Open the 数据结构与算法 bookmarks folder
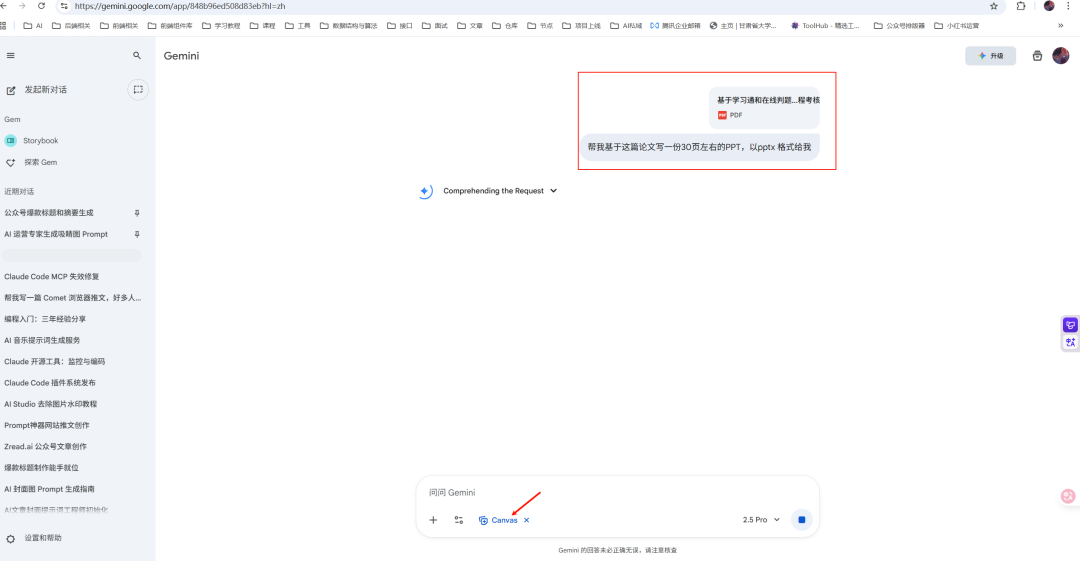Viewport: 1080px width, 561px height. pyautogui.click(x=349, y=26)
